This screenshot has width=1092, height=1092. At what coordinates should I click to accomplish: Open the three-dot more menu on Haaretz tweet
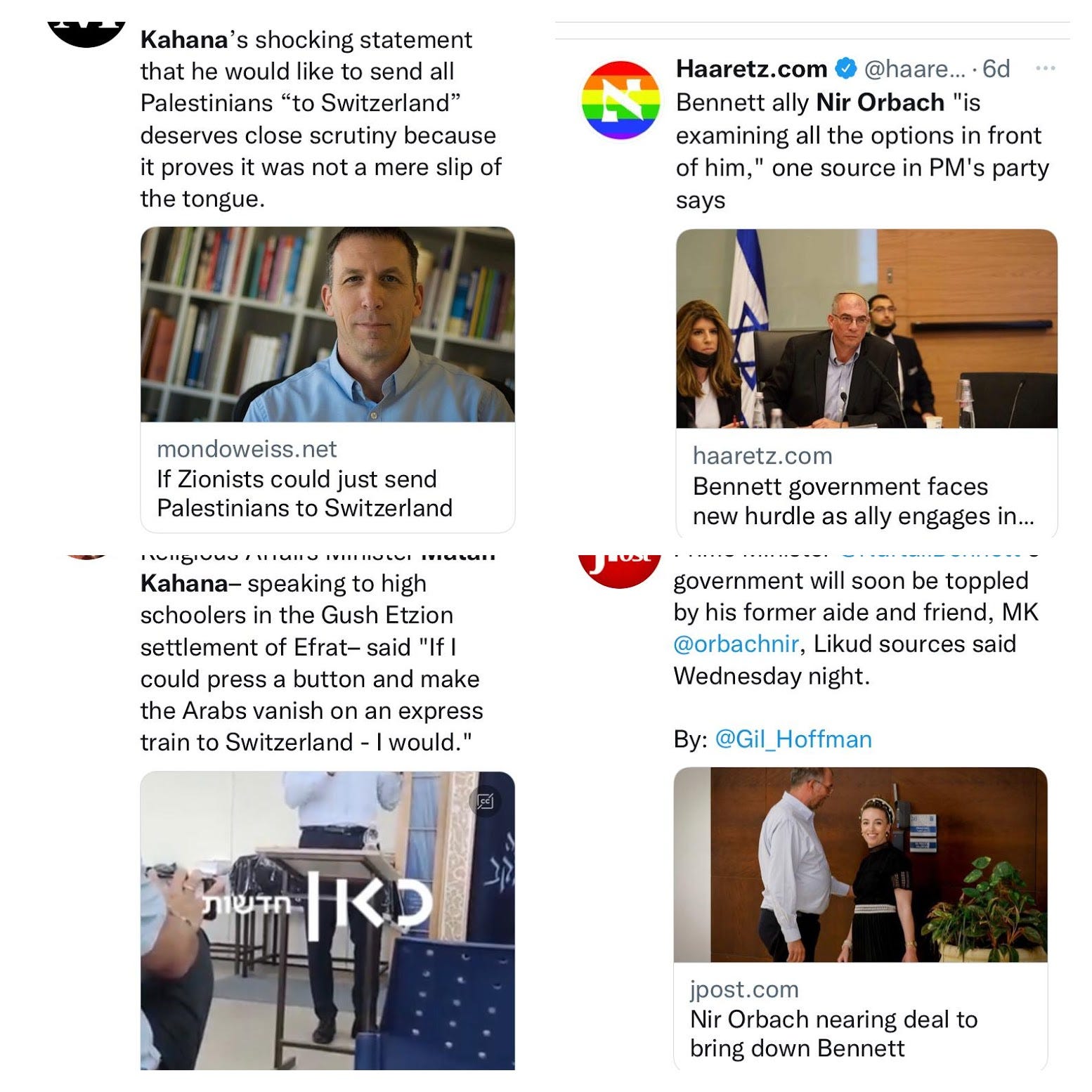(1045, 69)
